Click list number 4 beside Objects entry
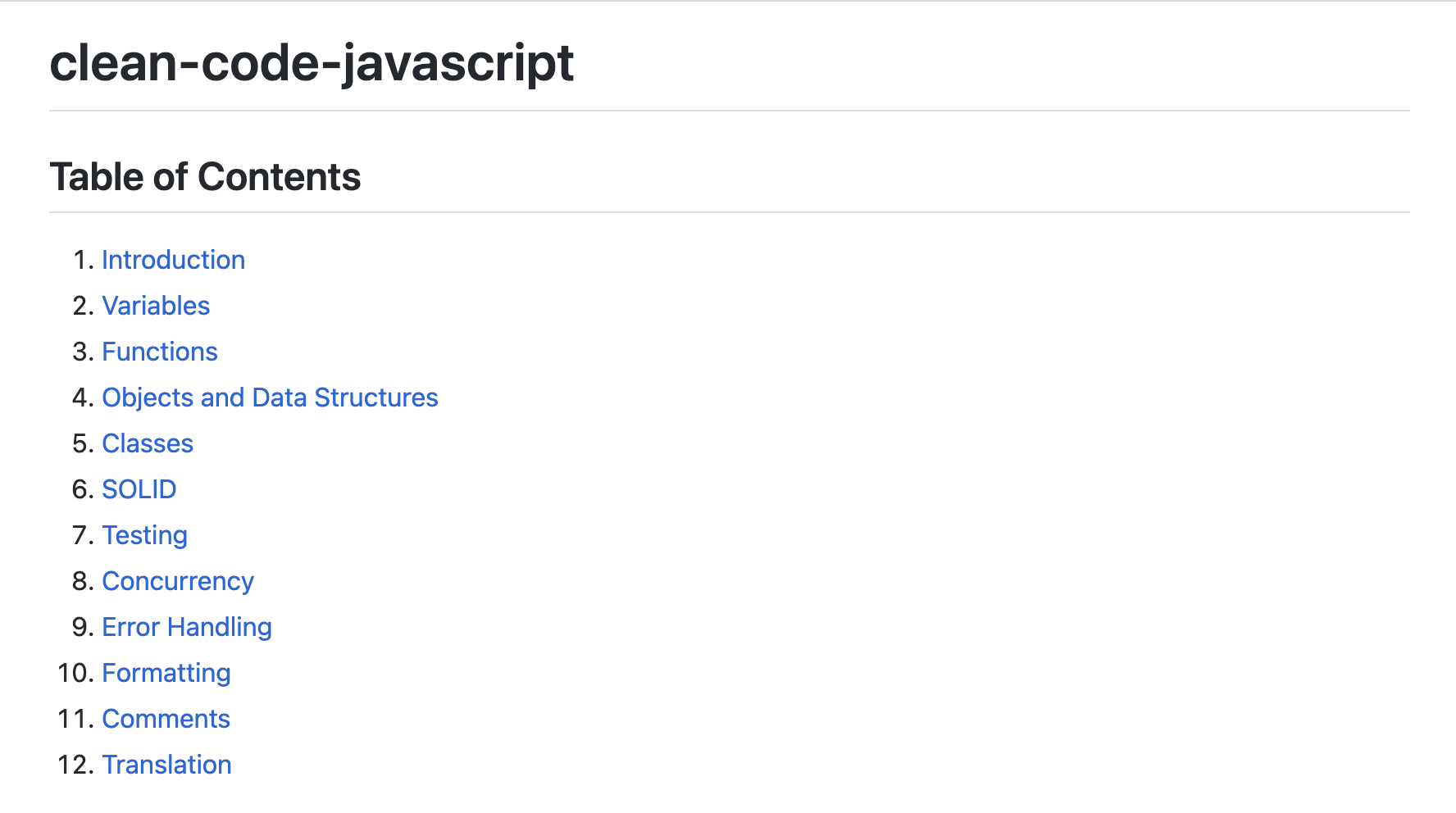This screenshot has height=813, width=1456. (83, 397)
